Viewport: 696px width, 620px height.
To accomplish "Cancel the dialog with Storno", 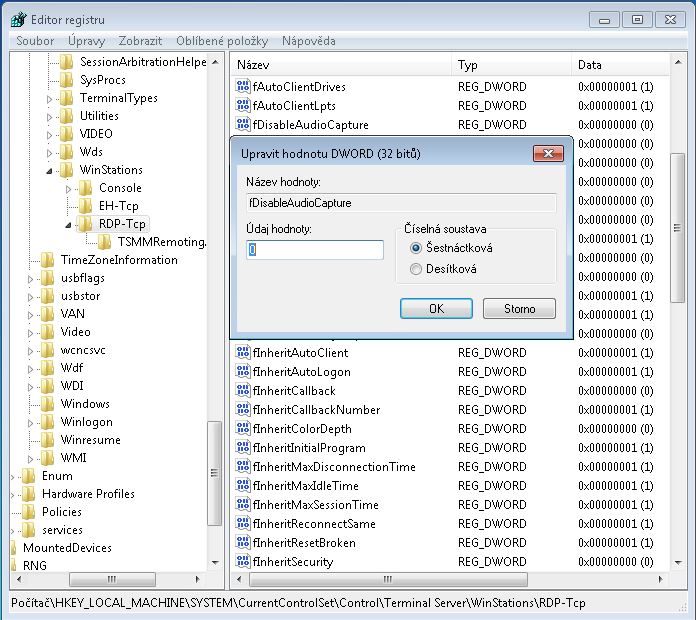I will (519, 308).
